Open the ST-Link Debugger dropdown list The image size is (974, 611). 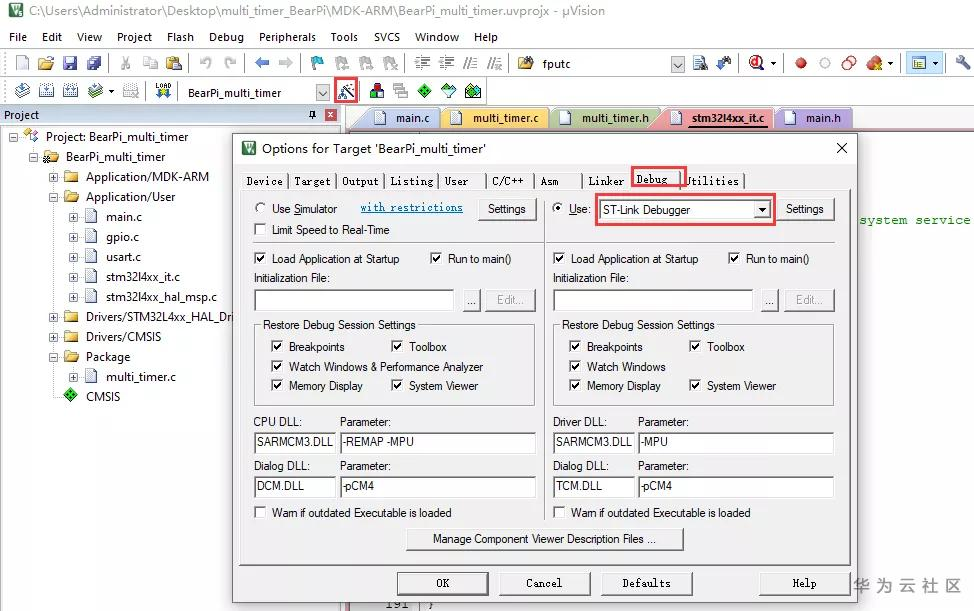tap(762, 210)
